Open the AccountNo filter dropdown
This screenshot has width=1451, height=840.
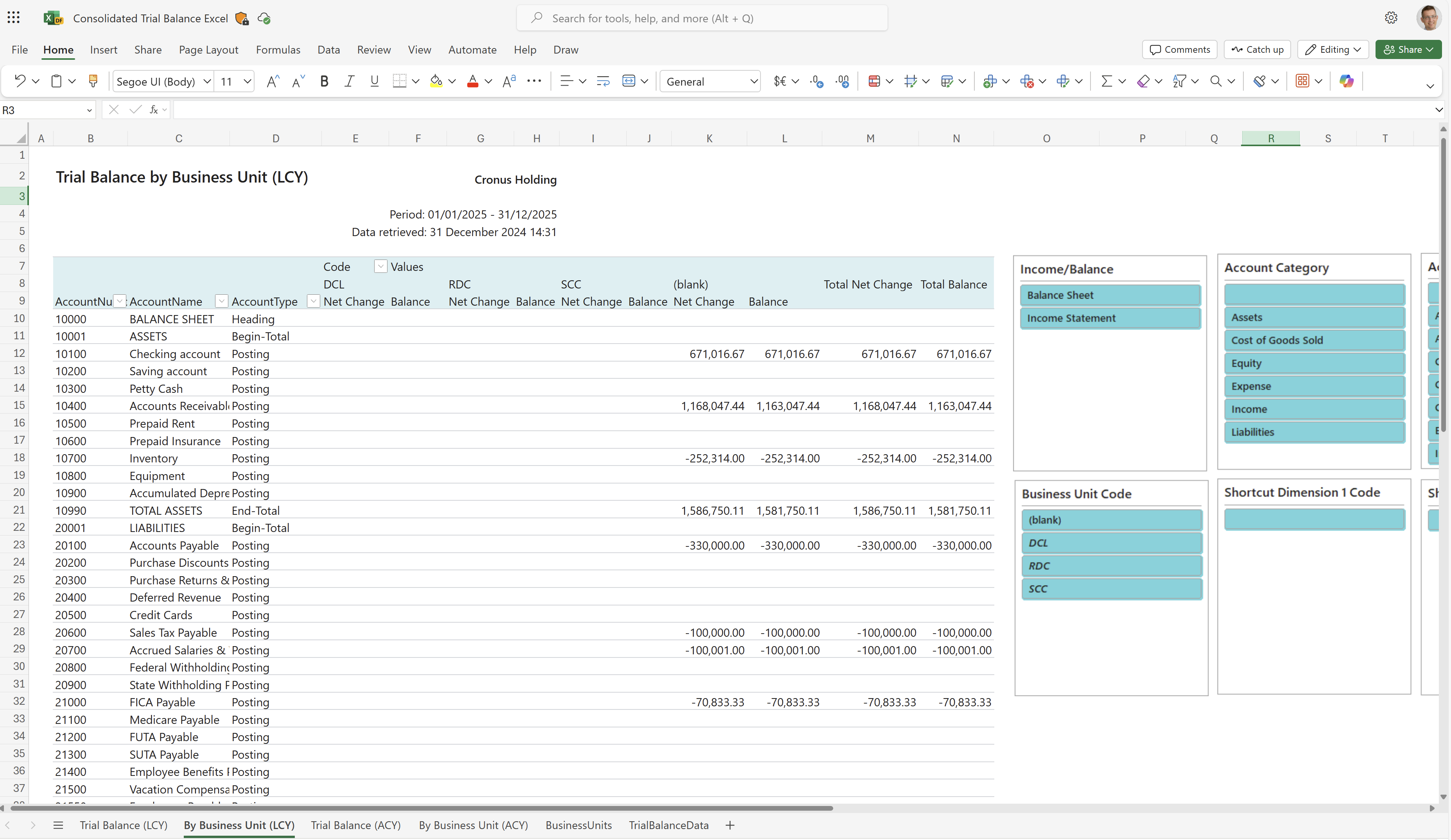tap(118, 301)
